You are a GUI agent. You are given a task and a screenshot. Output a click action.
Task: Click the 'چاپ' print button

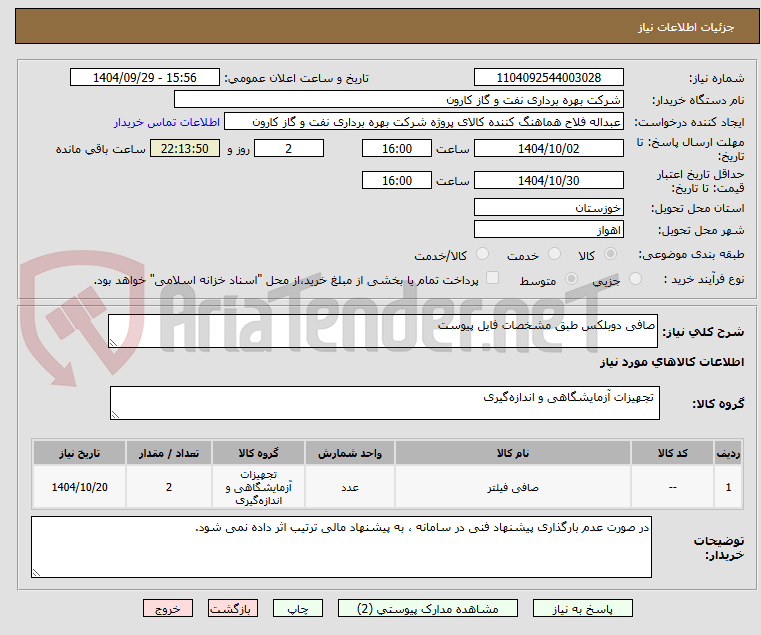[298, 608]
